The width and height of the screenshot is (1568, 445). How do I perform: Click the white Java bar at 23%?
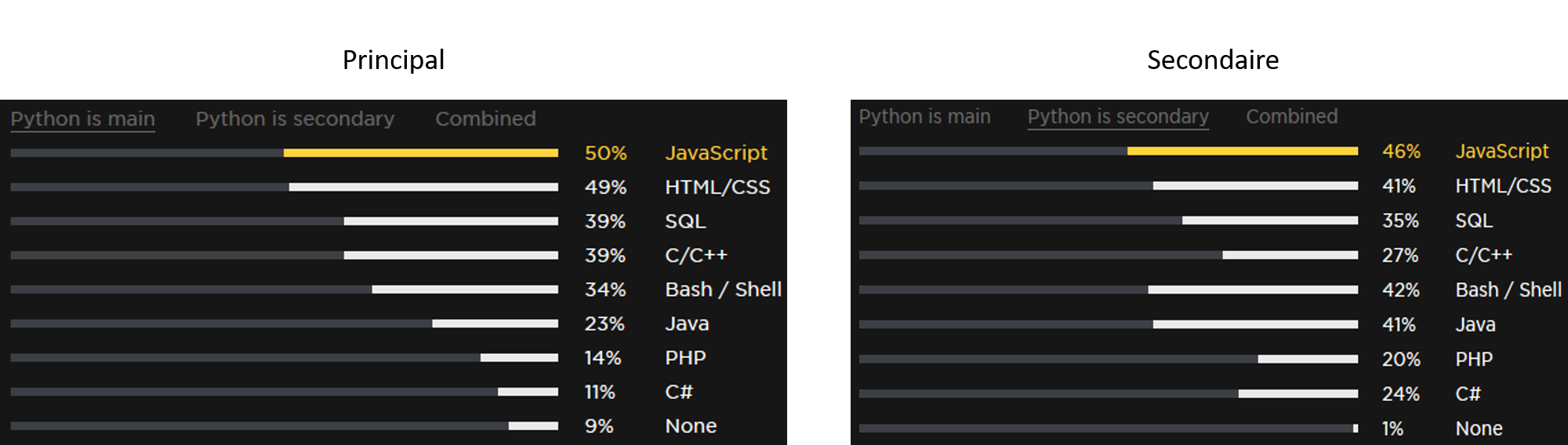click(x=495, y=323)
